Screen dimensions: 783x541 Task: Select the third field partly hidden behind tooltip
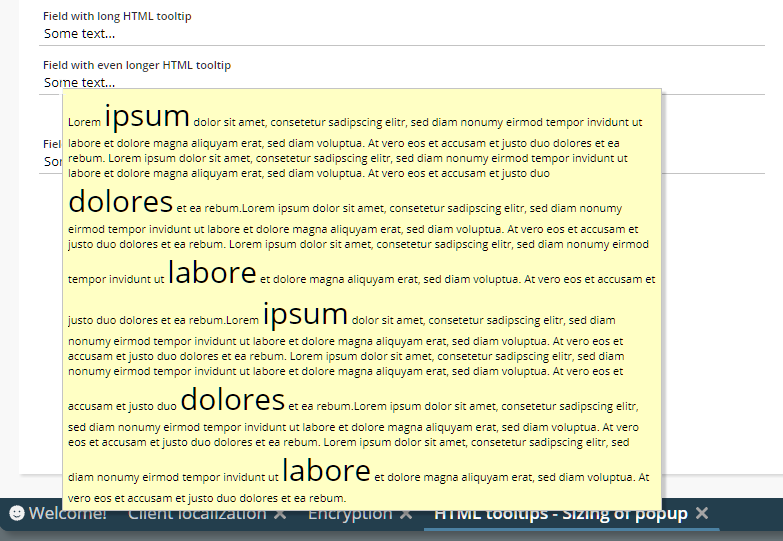point(50,160)
